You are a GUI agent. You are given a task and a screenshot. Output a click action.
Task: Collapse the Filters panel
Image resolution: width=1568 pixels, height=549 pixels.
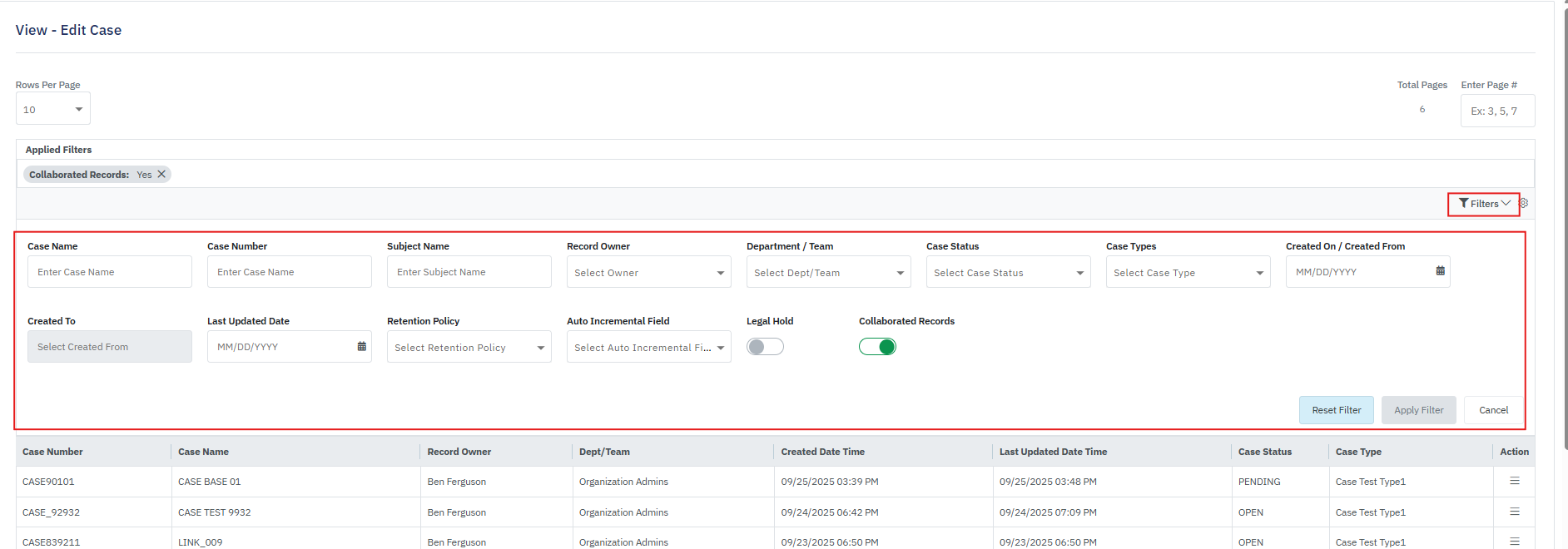click(1484, 204)
